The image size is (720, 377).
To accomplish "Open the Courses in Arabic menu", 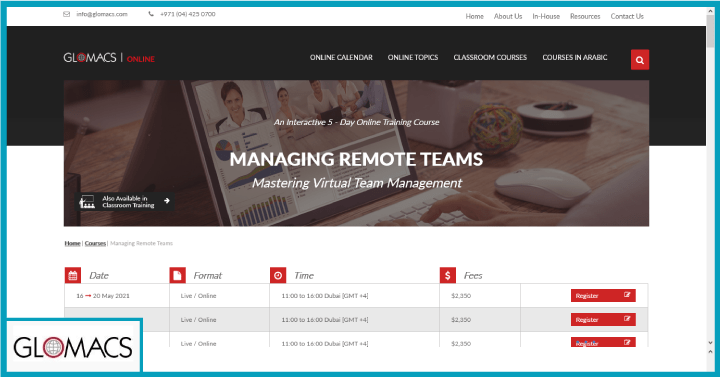I will point(574,57).
